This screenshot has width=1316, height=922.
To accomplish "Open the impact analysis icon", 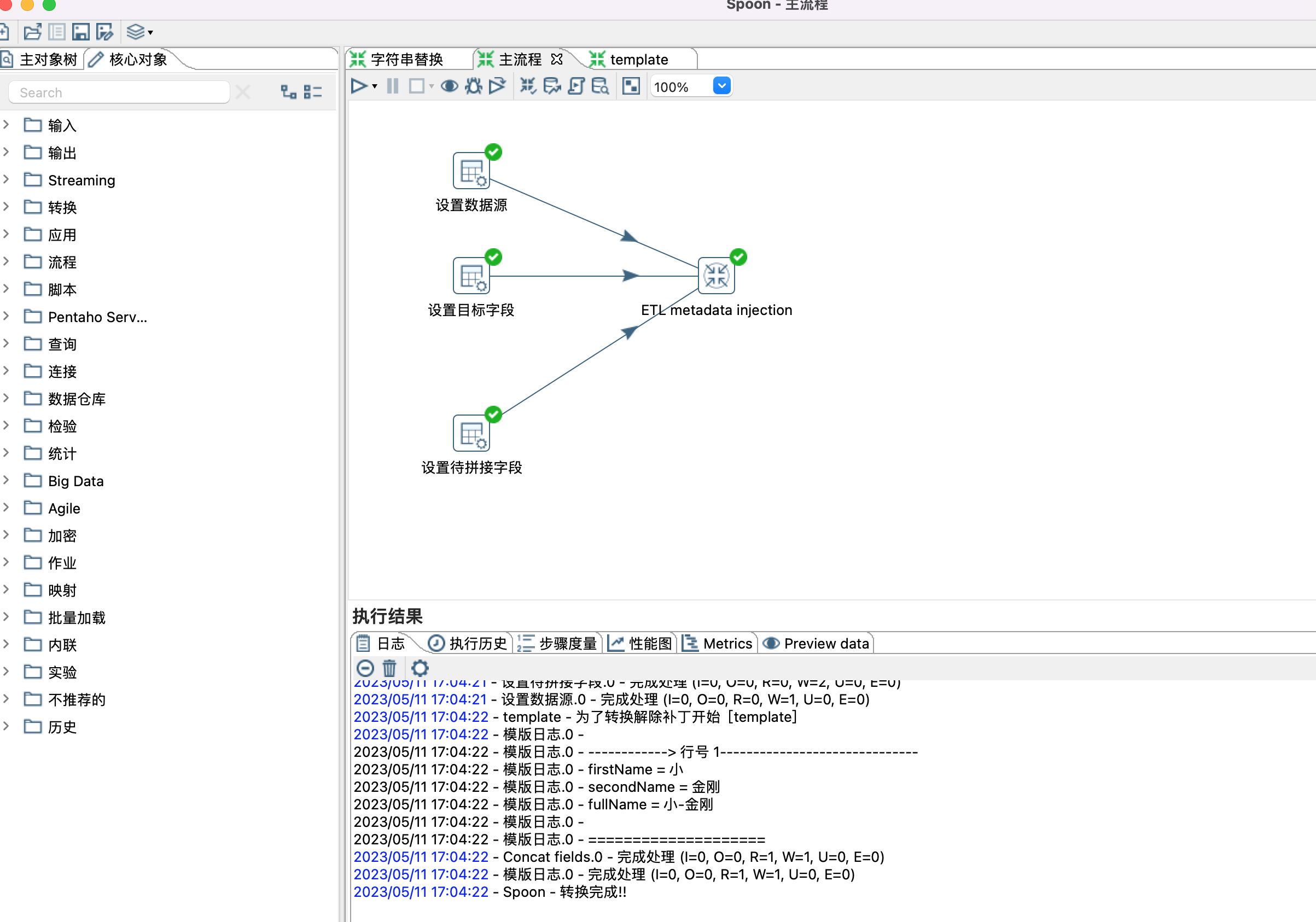I will click(552, 85).
